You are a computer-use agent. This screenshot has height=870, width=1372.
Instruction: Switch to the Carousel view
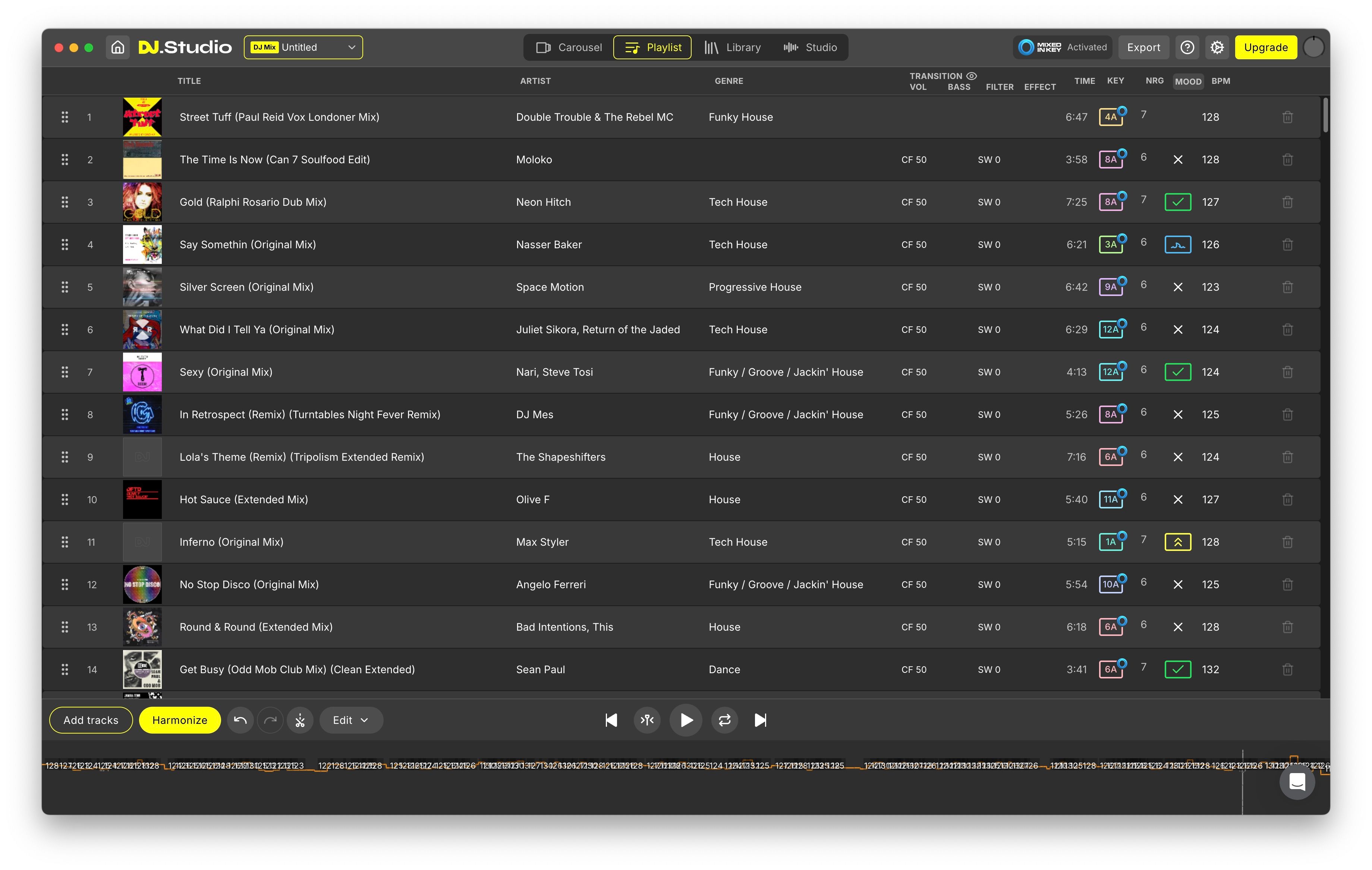569,47
